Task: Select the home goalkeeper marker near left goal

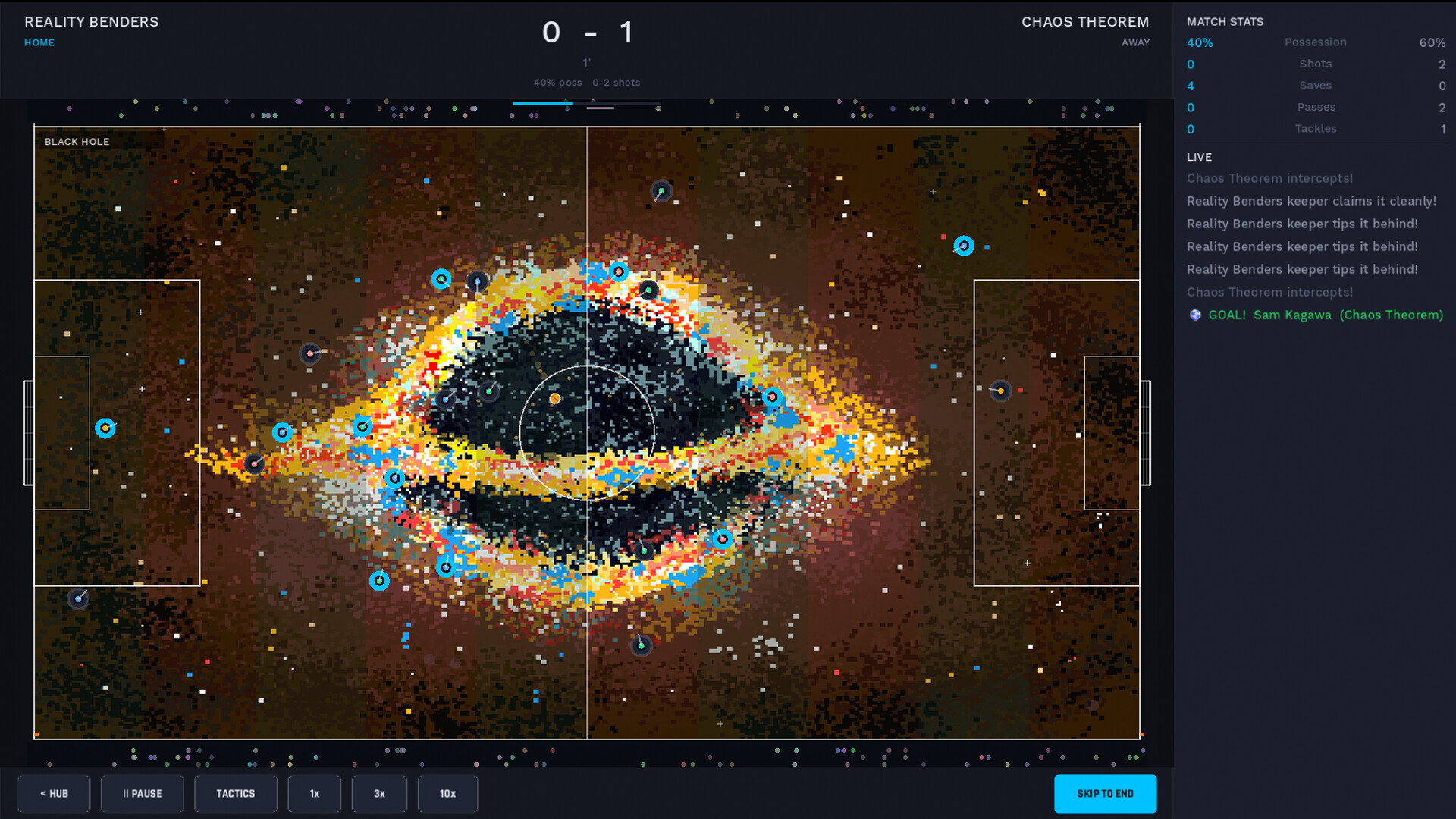Action: 105,428
